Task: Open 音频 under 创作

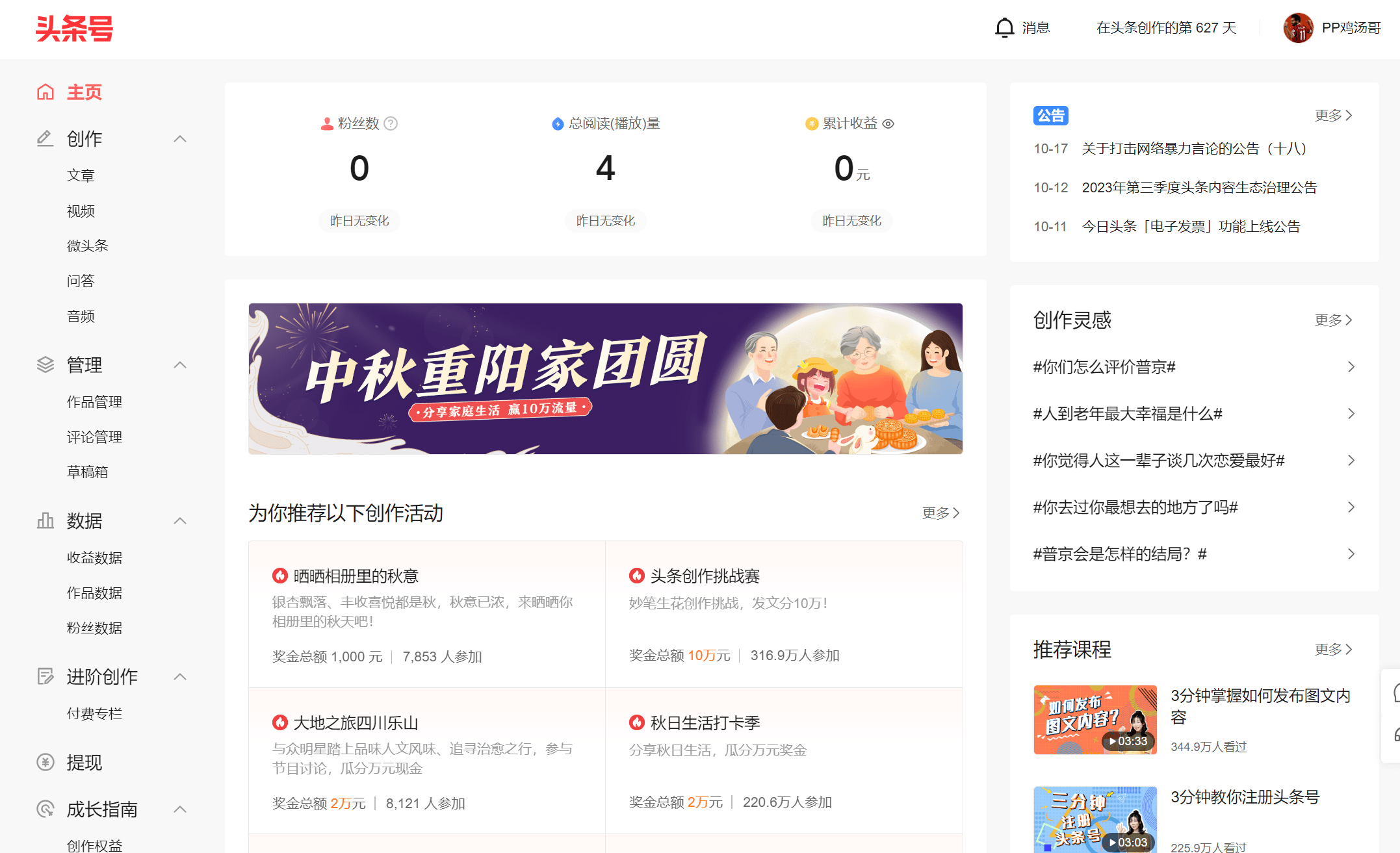Action: tap(81, 316)
